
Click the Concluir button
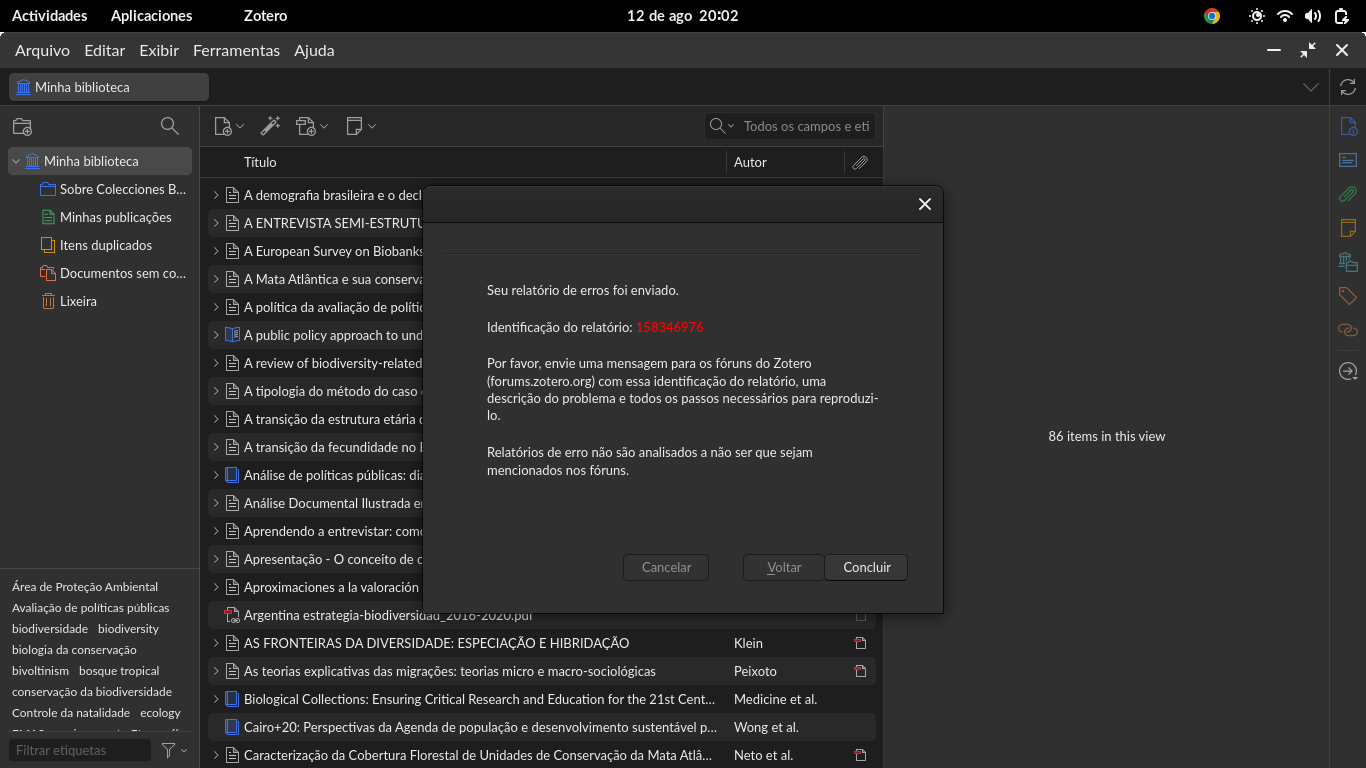(x=866, y=567)
